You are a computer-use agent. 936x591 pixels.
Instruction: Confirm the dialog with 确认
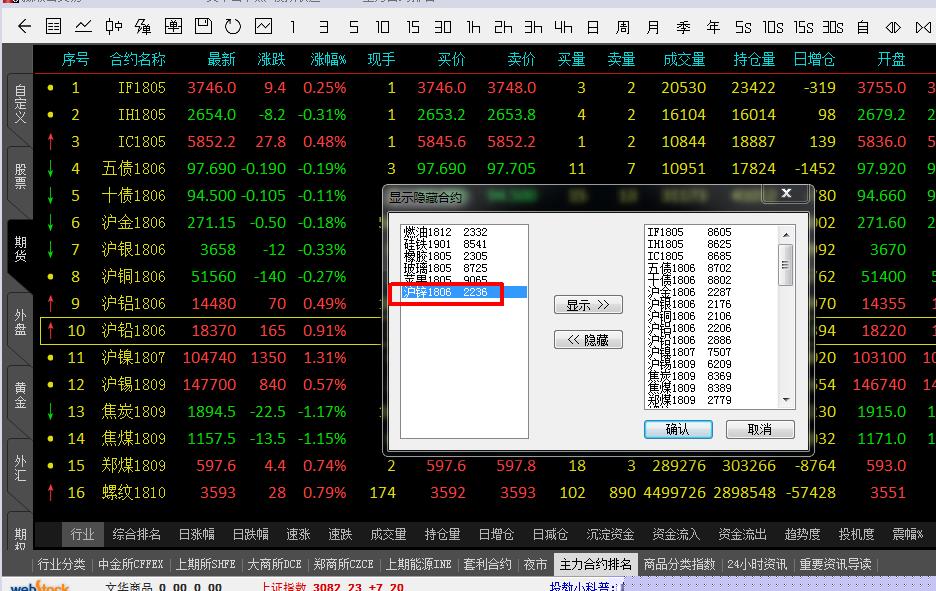click(x=677, y=429)
